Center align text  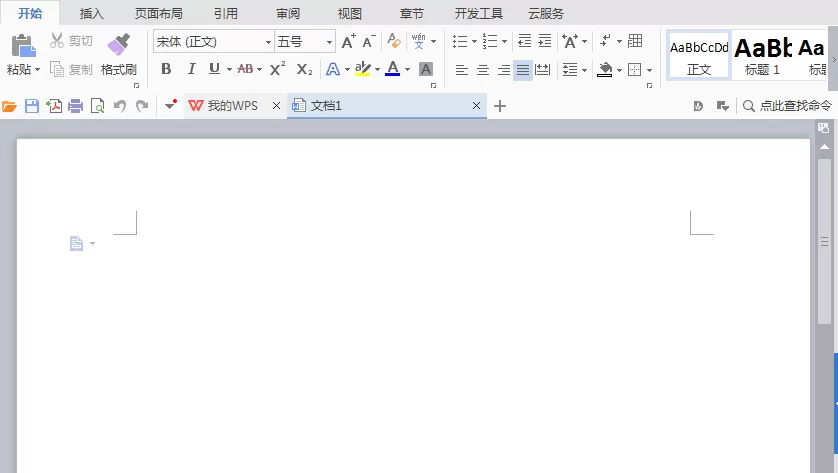483,69
